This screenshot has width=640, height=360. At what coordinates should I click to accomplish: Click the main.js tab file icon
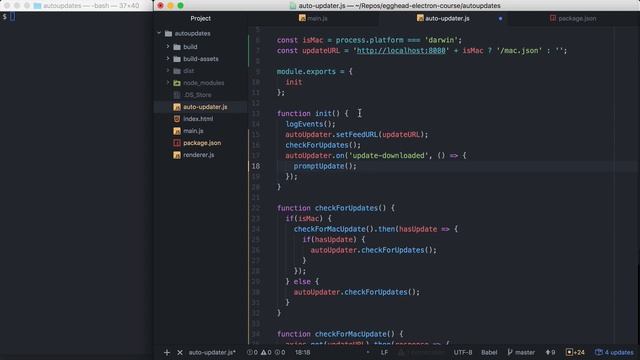302,18
